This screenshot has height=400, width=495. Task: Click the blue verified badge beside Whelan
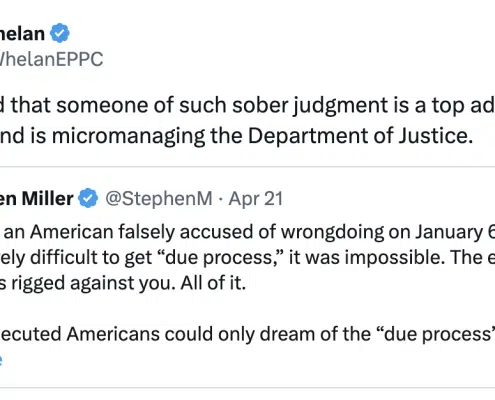click(x=60, y=33)
